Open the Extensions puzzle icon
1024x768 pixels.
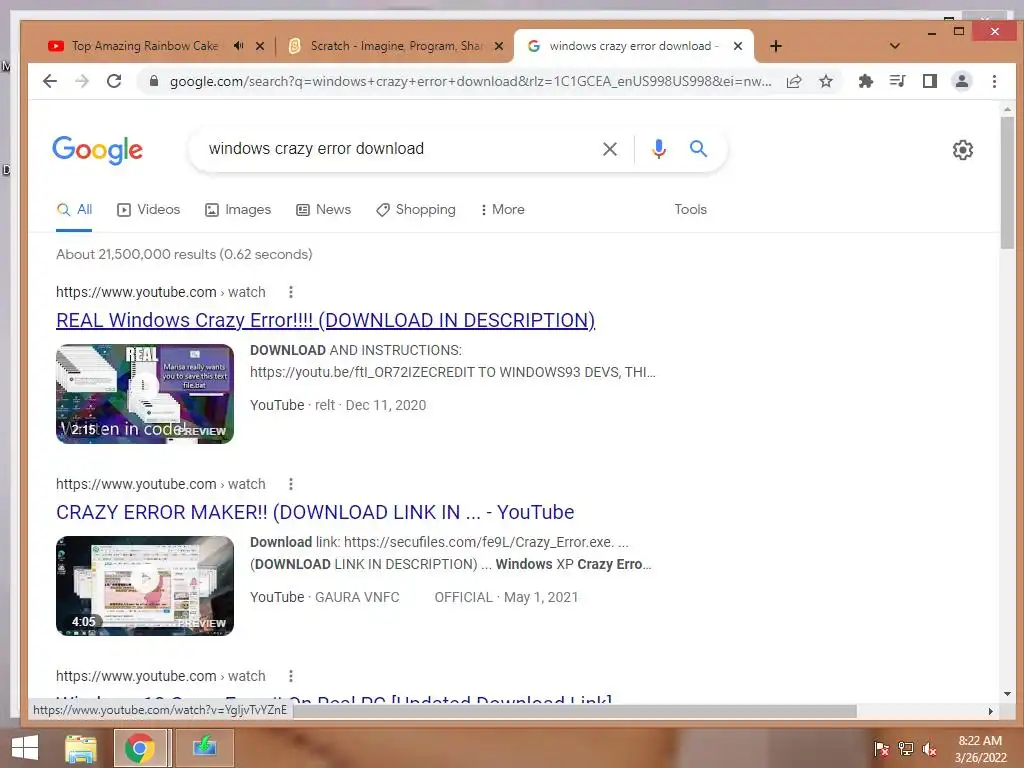click(x=866, y=81)
